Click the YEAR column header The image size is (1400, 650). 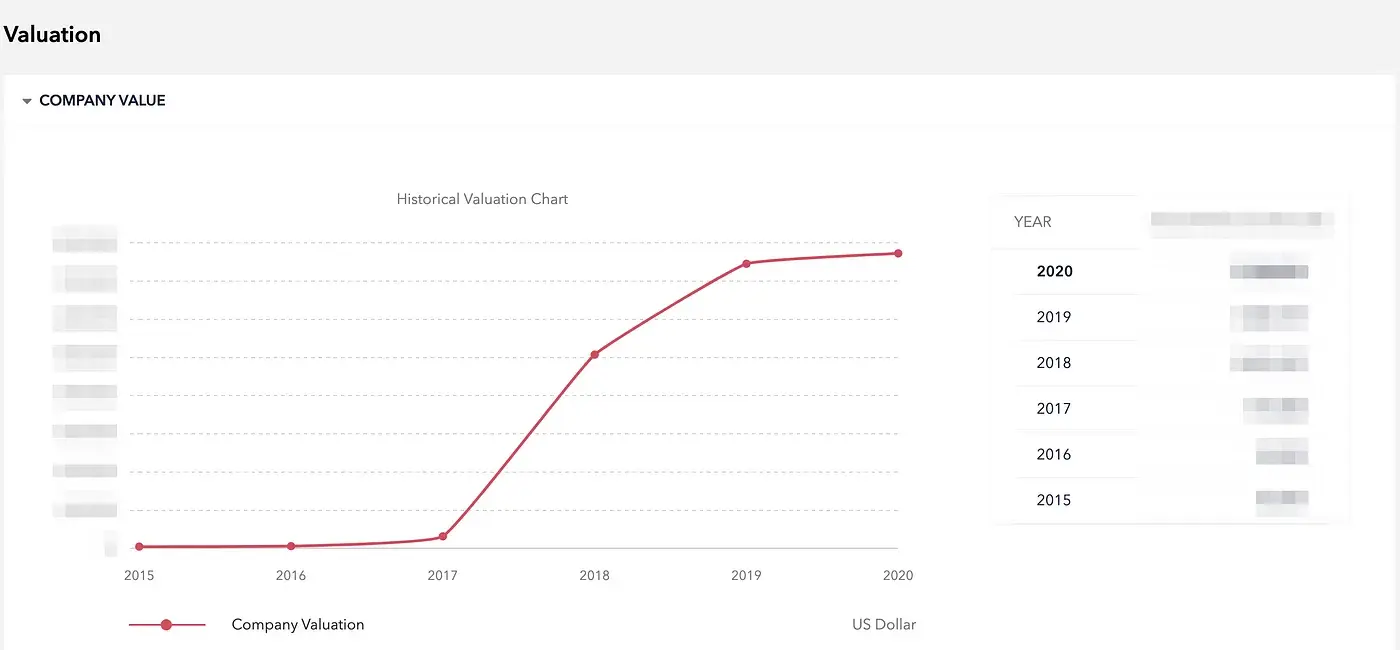pyautogui.click(x=1033, y=222)
